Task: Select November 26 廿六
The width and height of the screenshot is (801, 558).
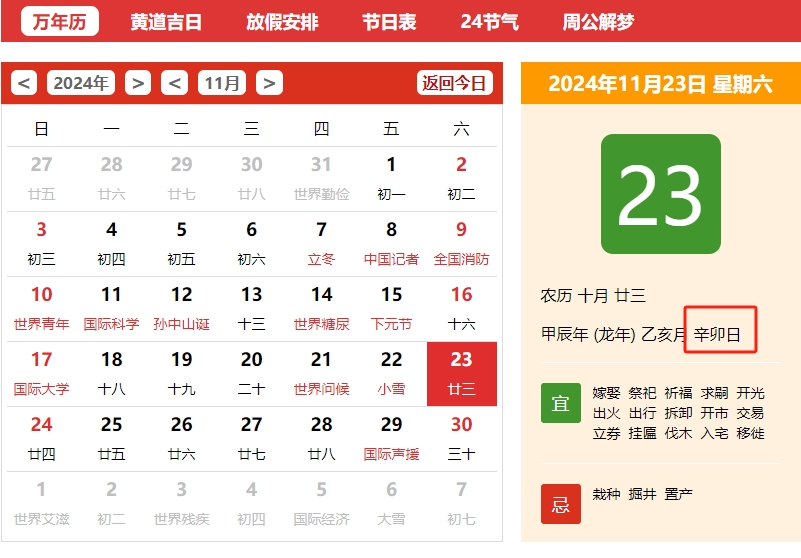Action: point(181,439)
